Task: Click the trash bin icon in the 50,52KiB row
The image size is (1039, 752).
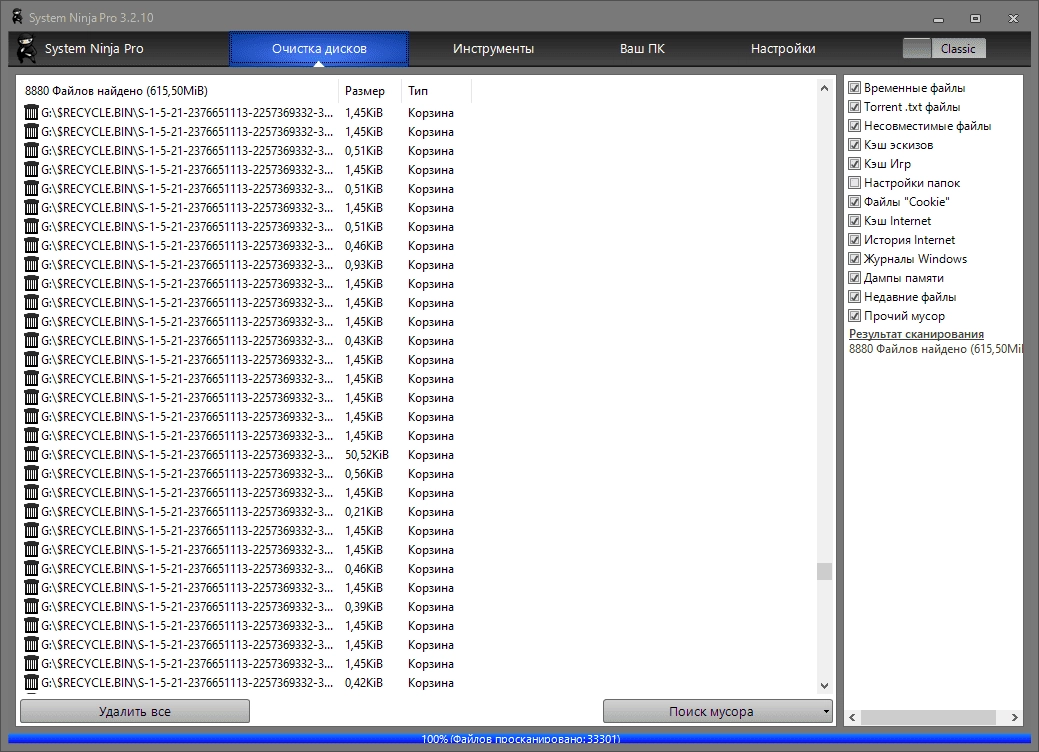Action: tap(31, 455)
